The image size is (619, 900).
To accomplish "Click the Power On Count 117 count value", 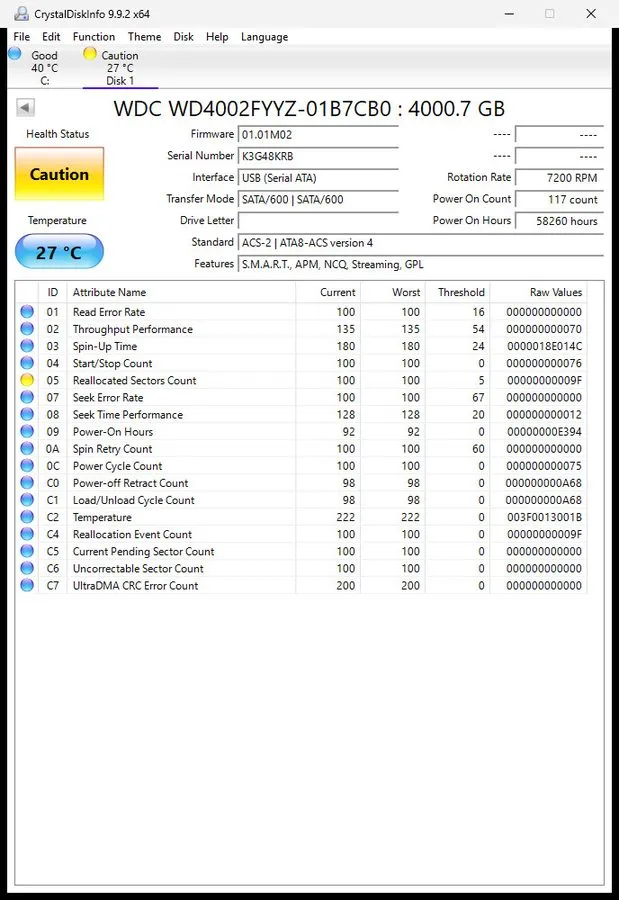I will [559, 199].
